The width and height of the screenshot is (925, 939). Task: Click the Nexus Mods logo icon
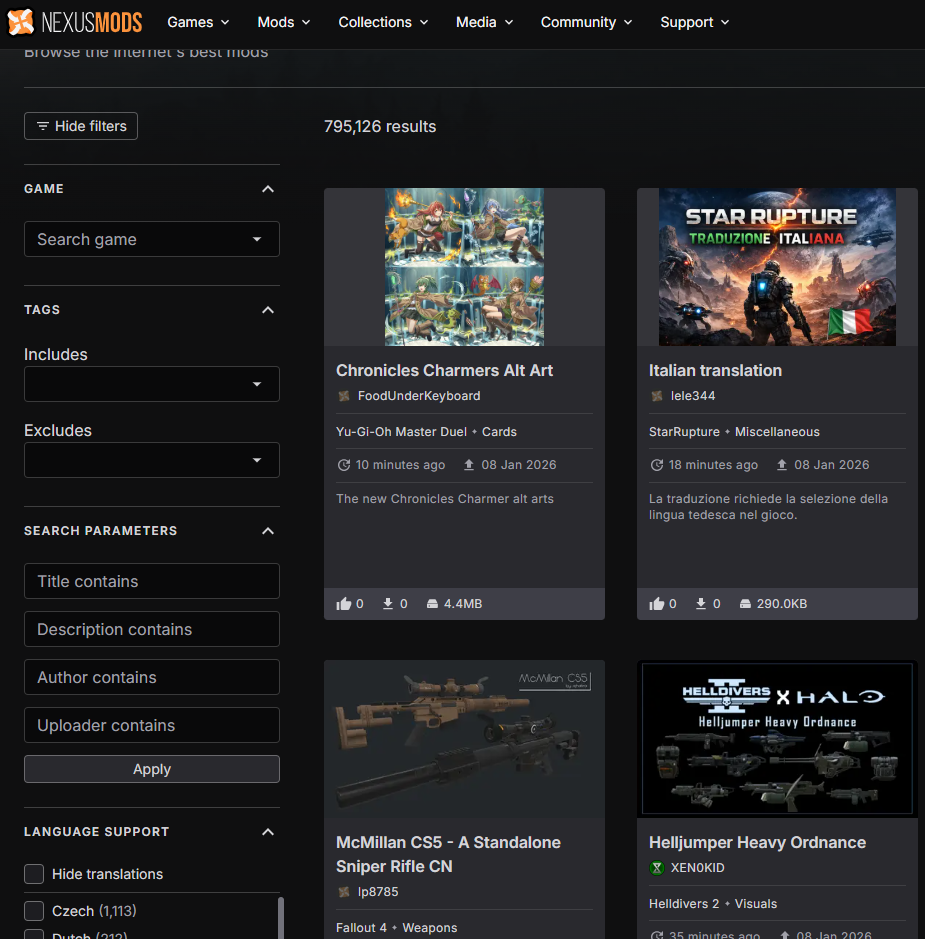coord(20,22)
